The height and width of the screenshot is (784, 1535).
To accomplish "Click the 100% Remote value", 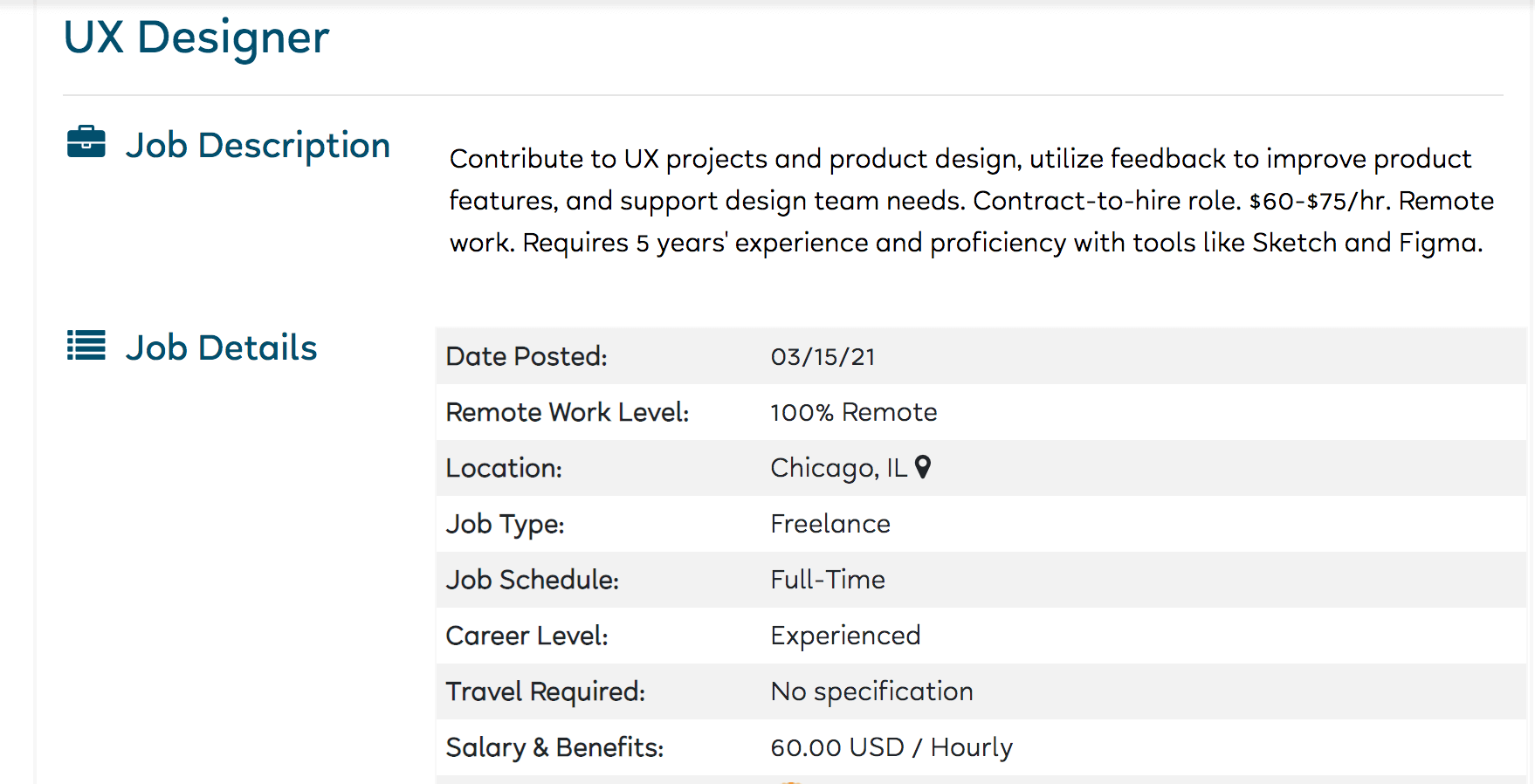I will (x=854, y=412).
